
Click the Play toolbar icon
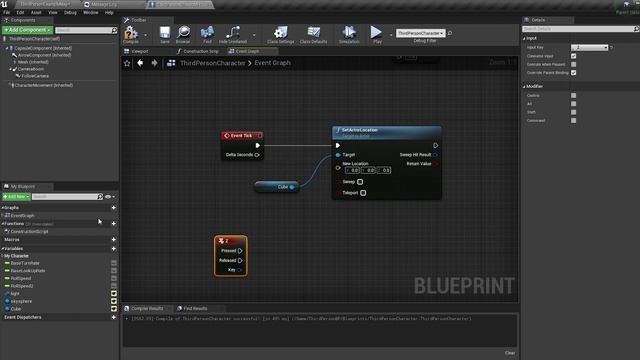(377, 34)
